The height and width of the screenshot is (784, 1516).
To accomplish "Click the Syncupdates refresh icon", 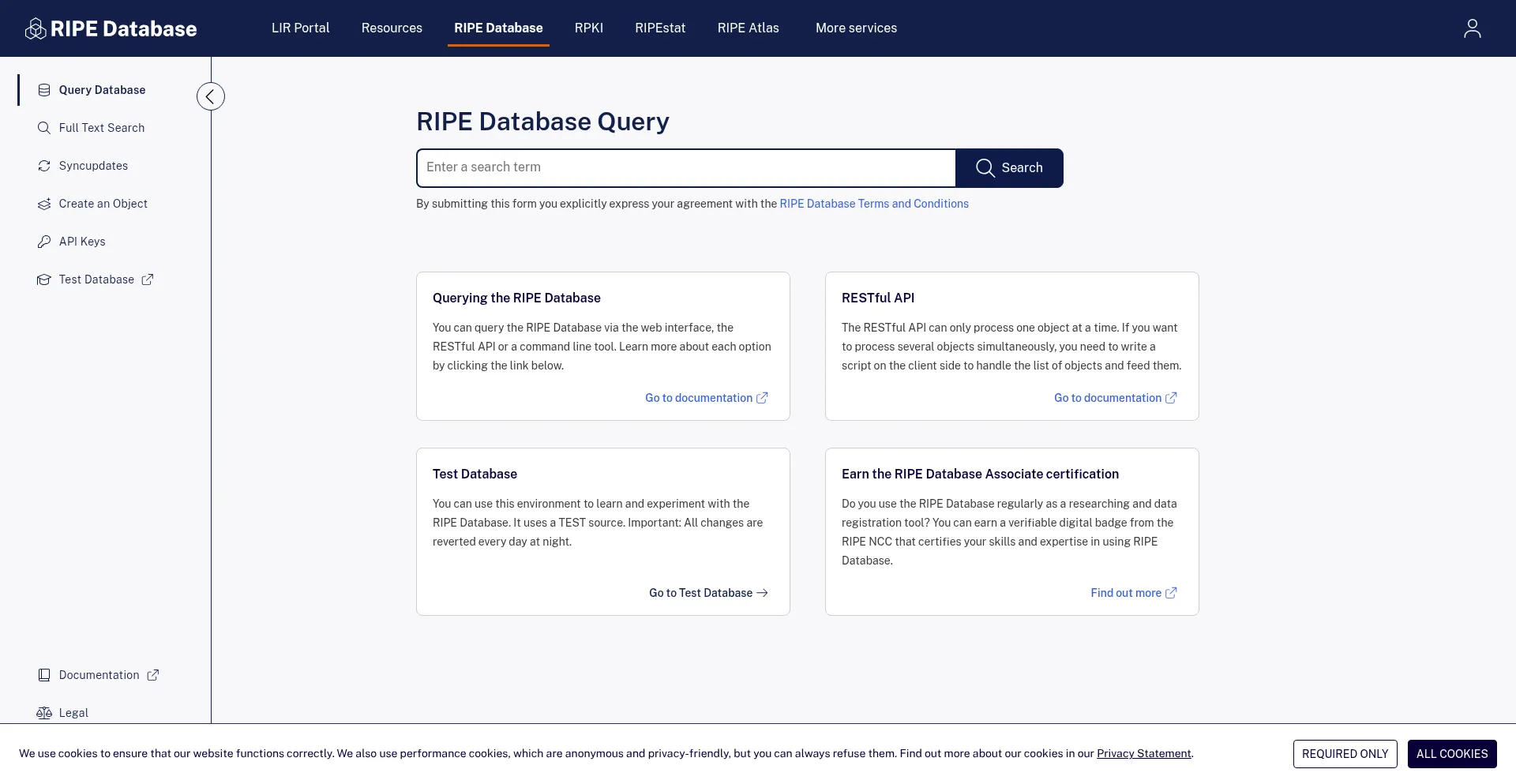I will 44,166.
